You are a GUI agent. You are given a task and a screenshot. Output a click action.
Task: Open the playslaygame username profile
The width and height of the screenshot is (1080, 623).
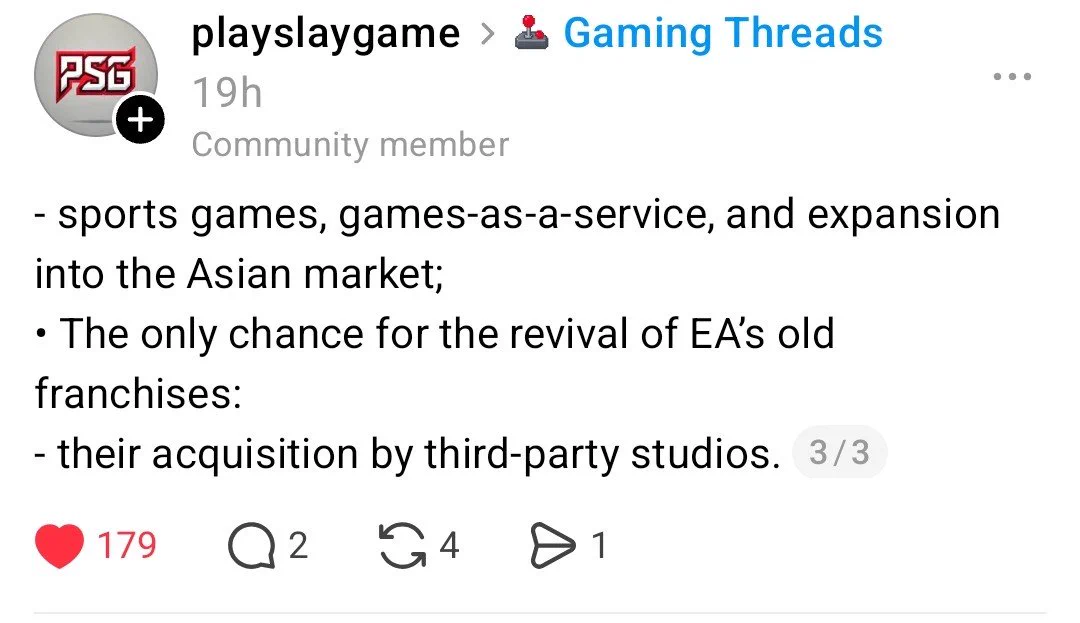point(325,33)
